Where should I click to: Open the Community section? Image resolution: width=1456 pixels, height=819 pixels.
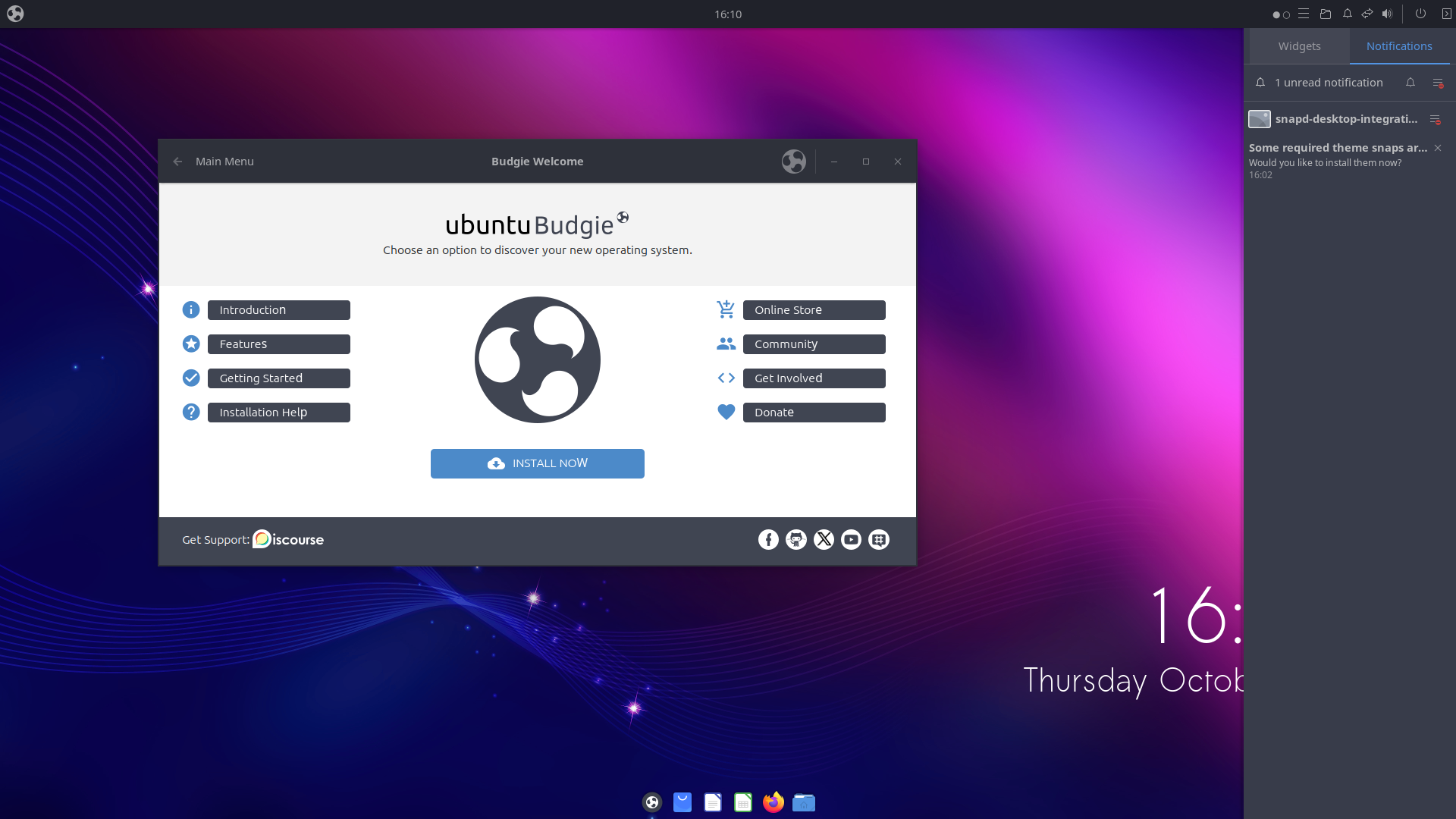(x=814, y=344)
